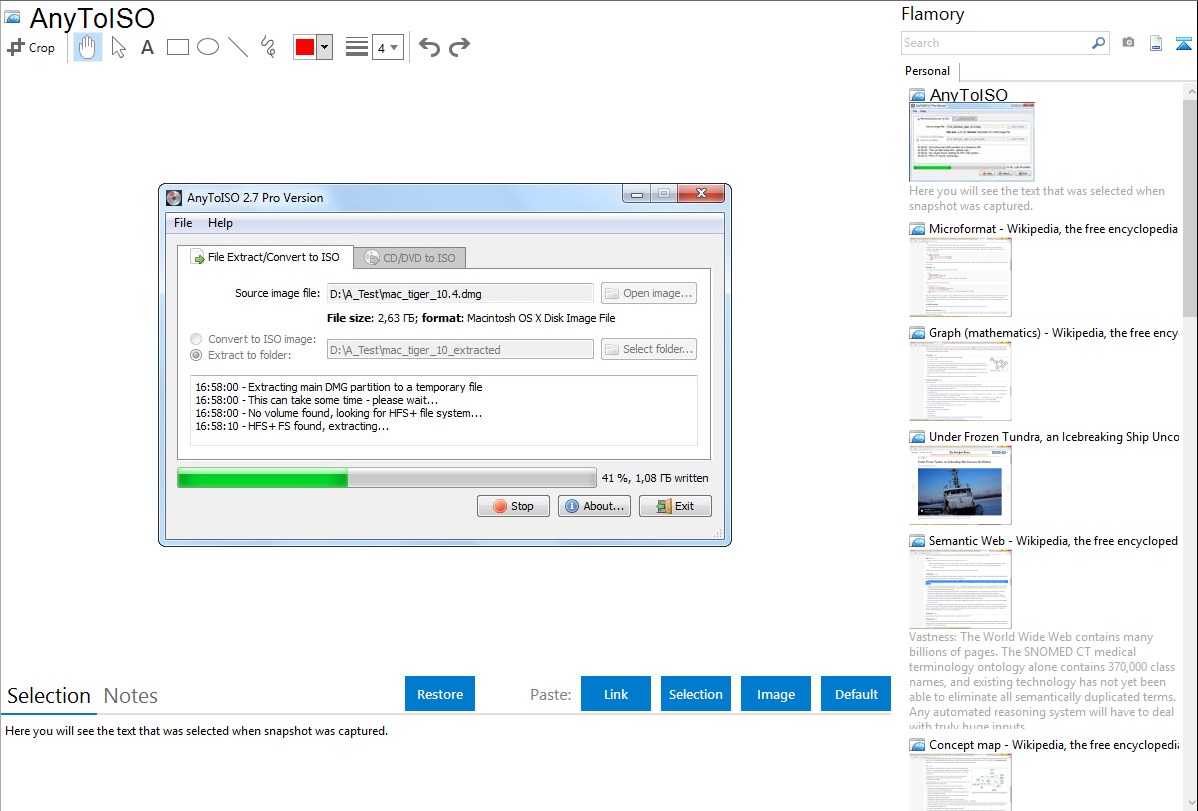Click the search magnifier icon
This screenshot has height=811, width=1198.
[x=1099, y=43]
